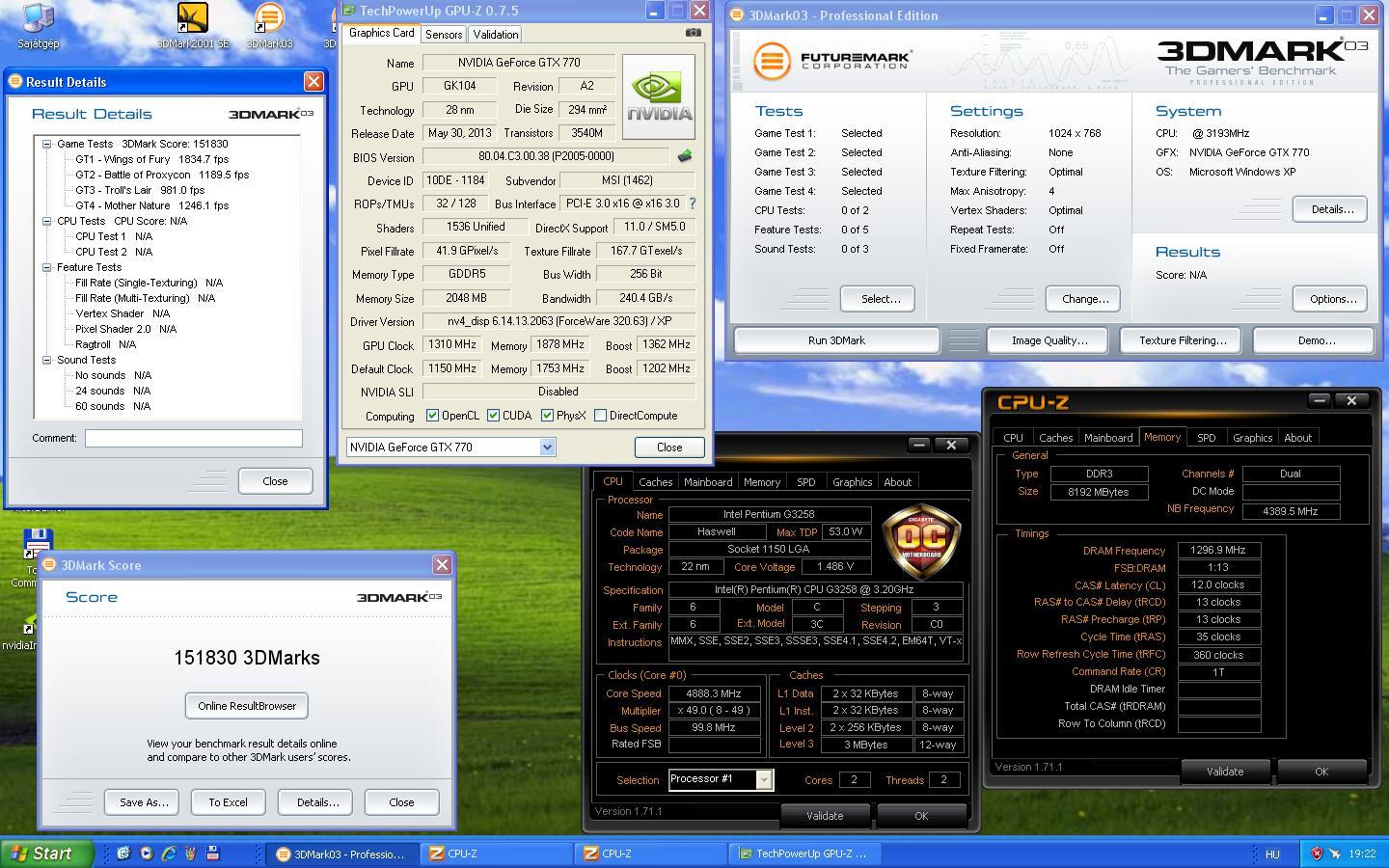Switch to 3DMark03 taskbar item
The width and height of the screenshot is (1389, 868).
tap(342, 854)
